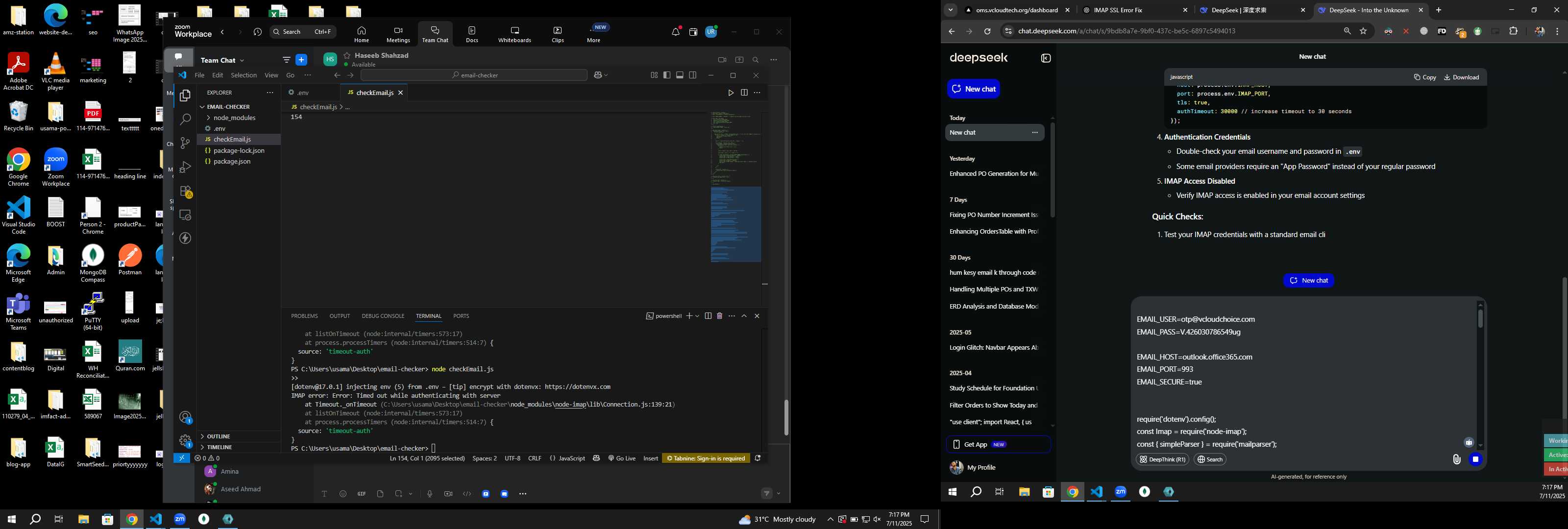The width and height of the screenshot is (1568, 529).
Task: Toggle text formatting in Zoom chat composer
Action: pyautogui.click(x=324, y=494)
